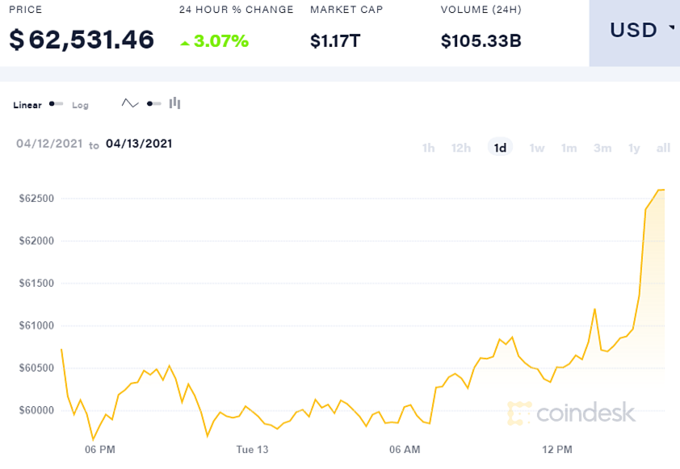
Task: Switch to the 1w time range
Action: (x=537, y=148)
